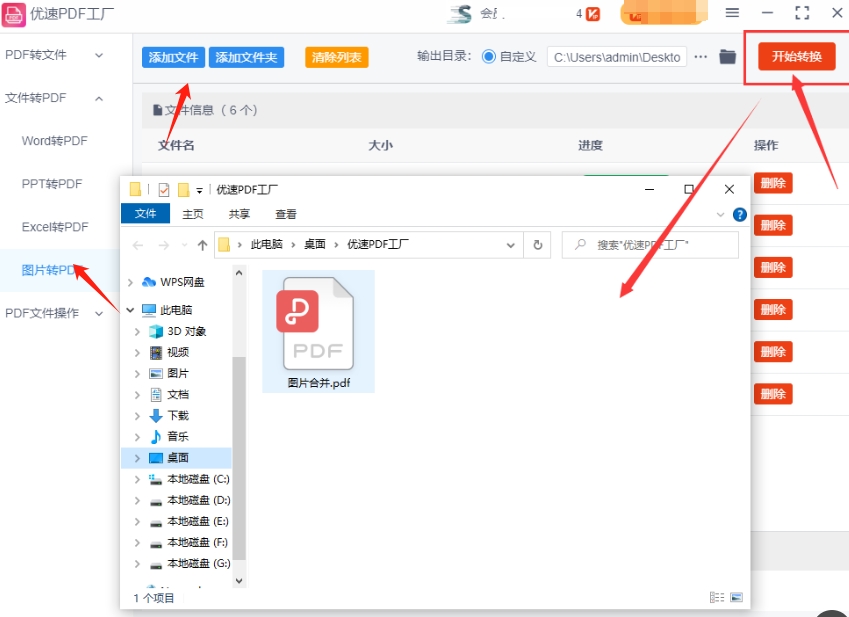
Task: Collapse the 文件转PDF sidebar section
Action: point(99,99)
